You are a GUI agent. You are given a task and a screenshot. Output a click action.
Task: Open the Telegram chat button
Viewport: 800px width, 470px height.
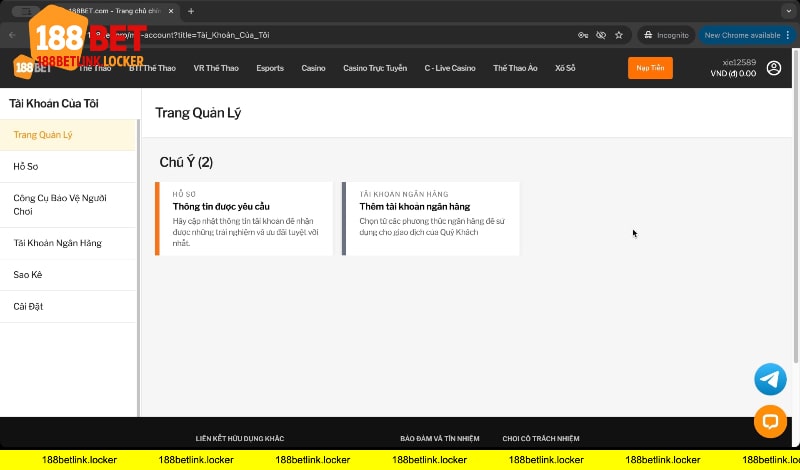click(770, 379)
